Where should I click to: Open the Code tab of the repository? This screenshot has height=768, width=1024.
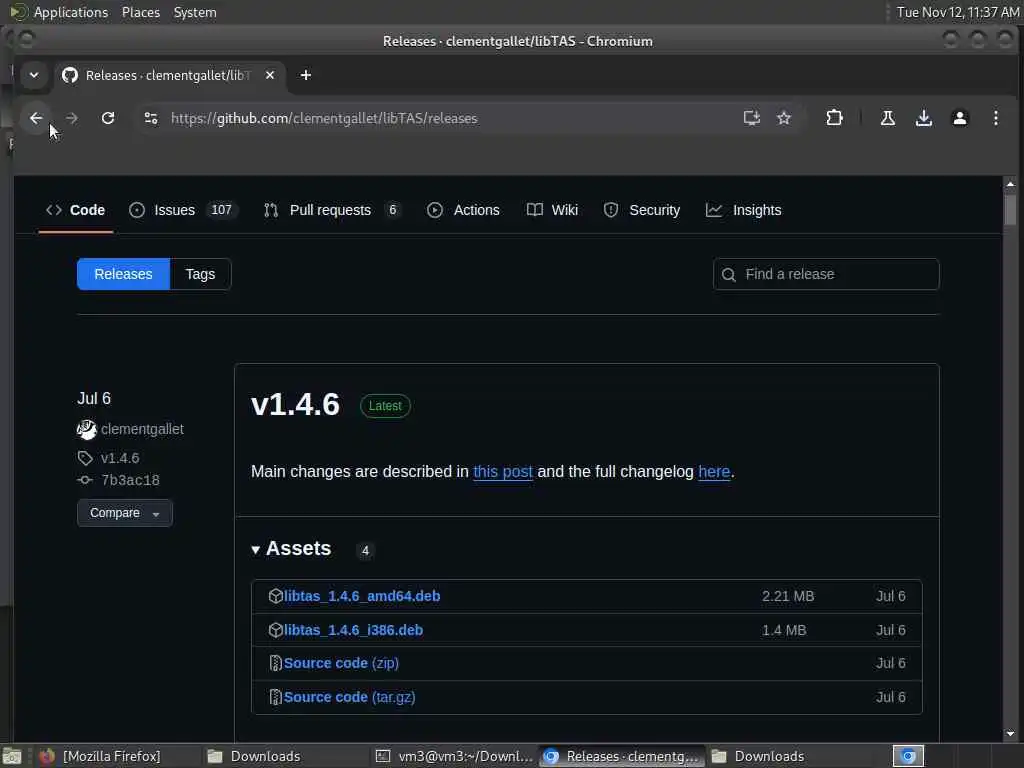tap(76, 210)
